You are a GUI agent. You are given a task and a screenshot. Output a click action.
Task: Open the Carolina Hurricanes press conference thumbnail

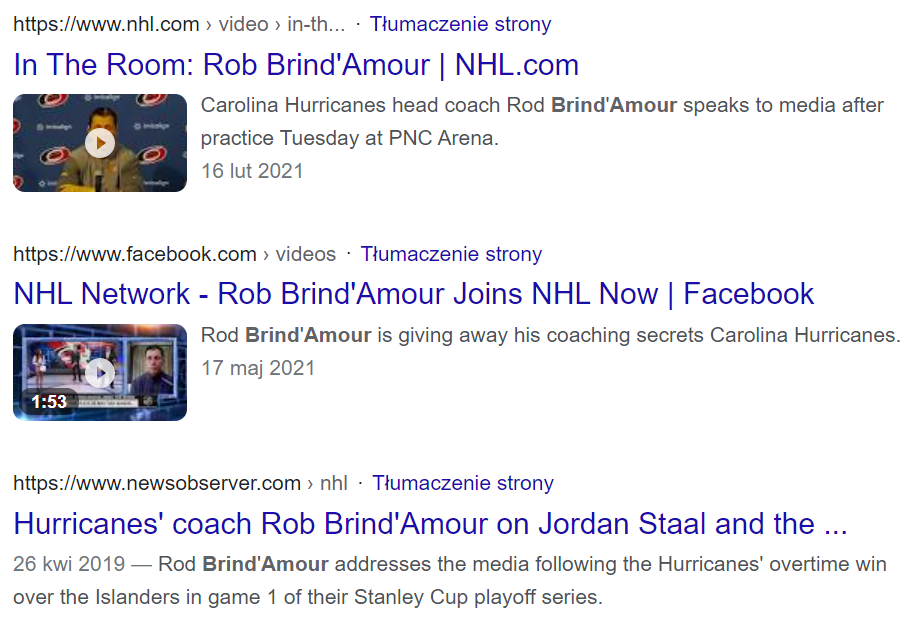pyautogui.click(x=100, y=142)
